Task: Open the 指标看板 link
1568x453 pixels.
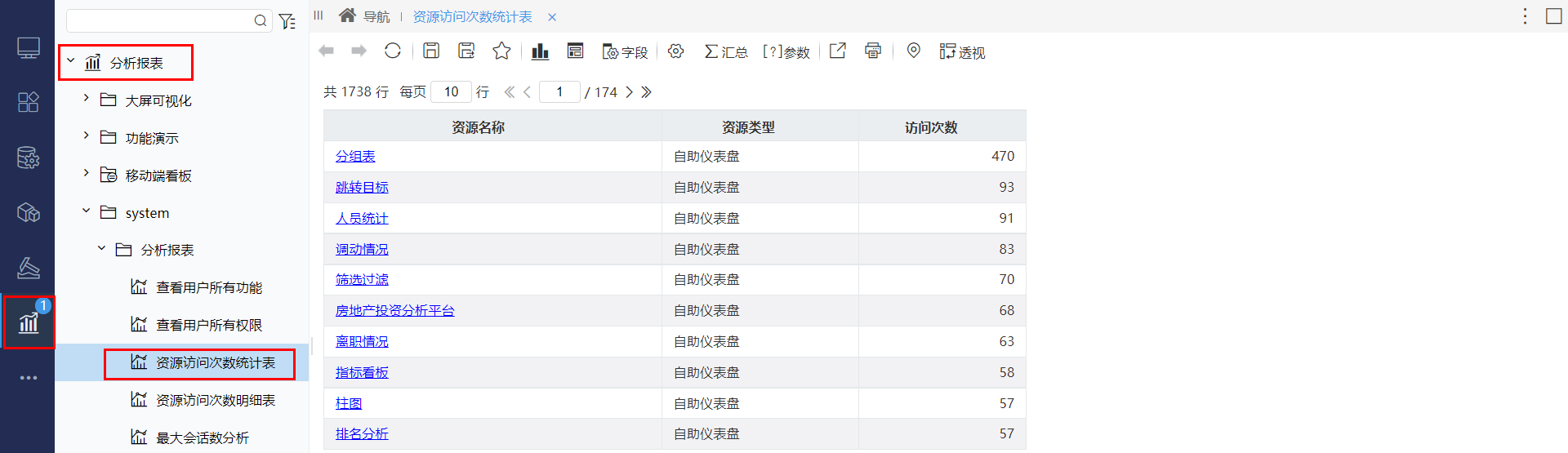Action: pos(362,372)
